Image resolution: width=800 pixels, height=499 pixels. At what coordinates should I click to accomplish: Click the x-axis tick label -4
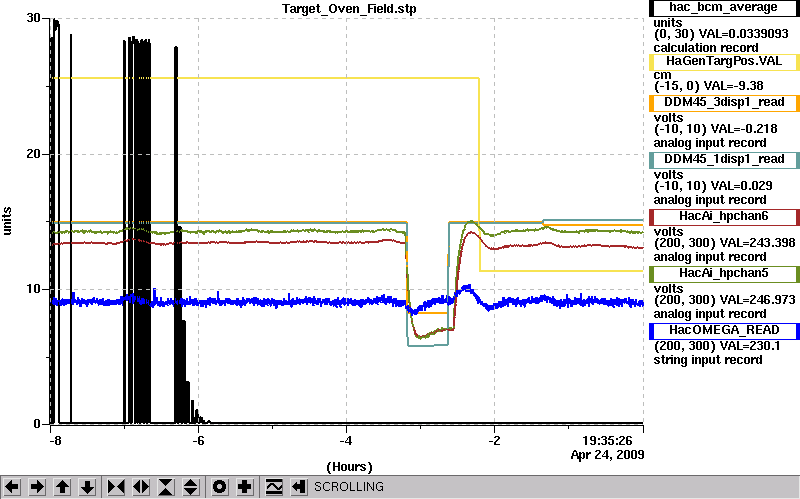click(345, 441)
